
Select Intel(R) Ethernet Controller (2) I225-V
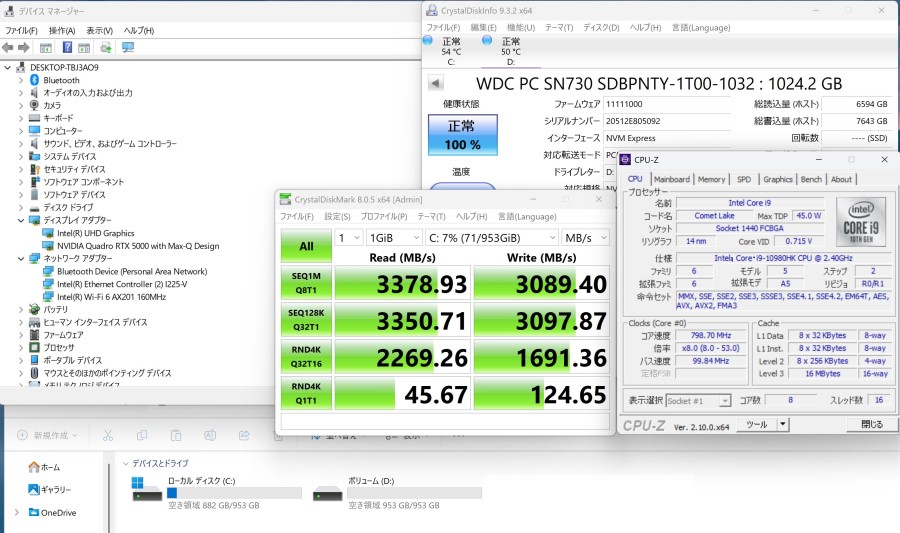[x=122, y=284]
